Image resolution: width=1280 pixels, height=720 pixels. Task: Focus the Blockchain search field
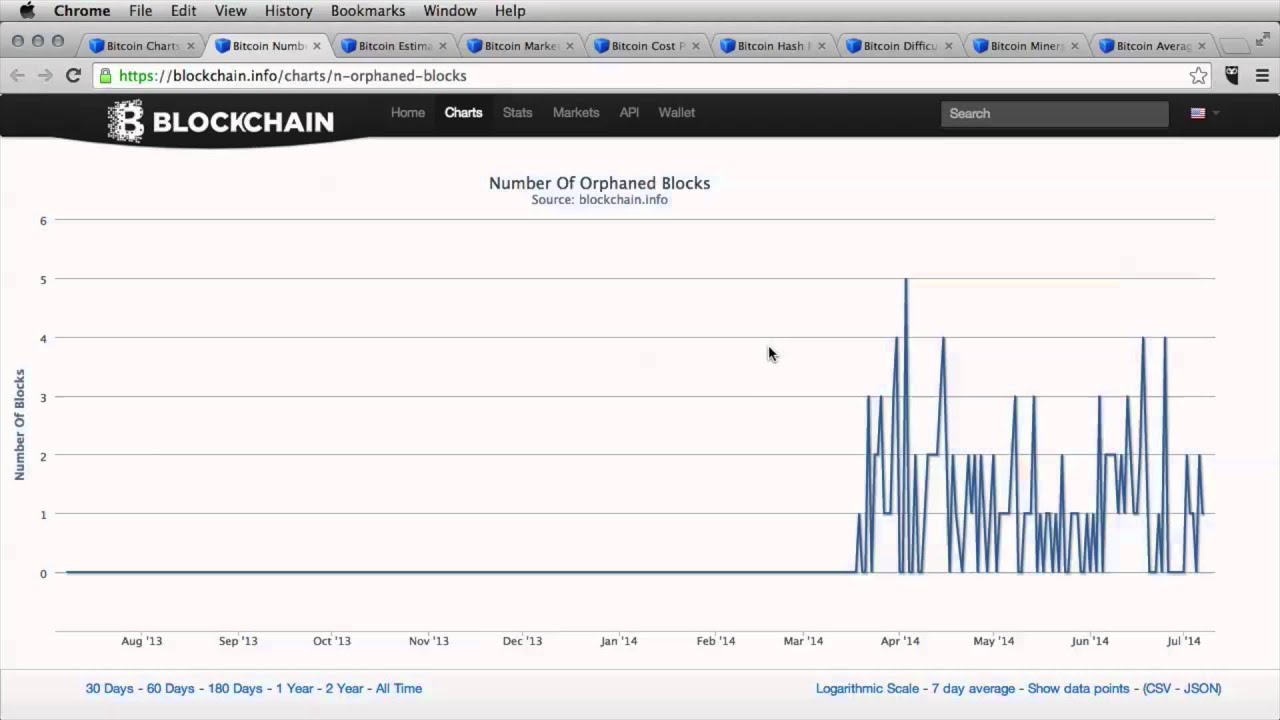(x=1054, y=114)
